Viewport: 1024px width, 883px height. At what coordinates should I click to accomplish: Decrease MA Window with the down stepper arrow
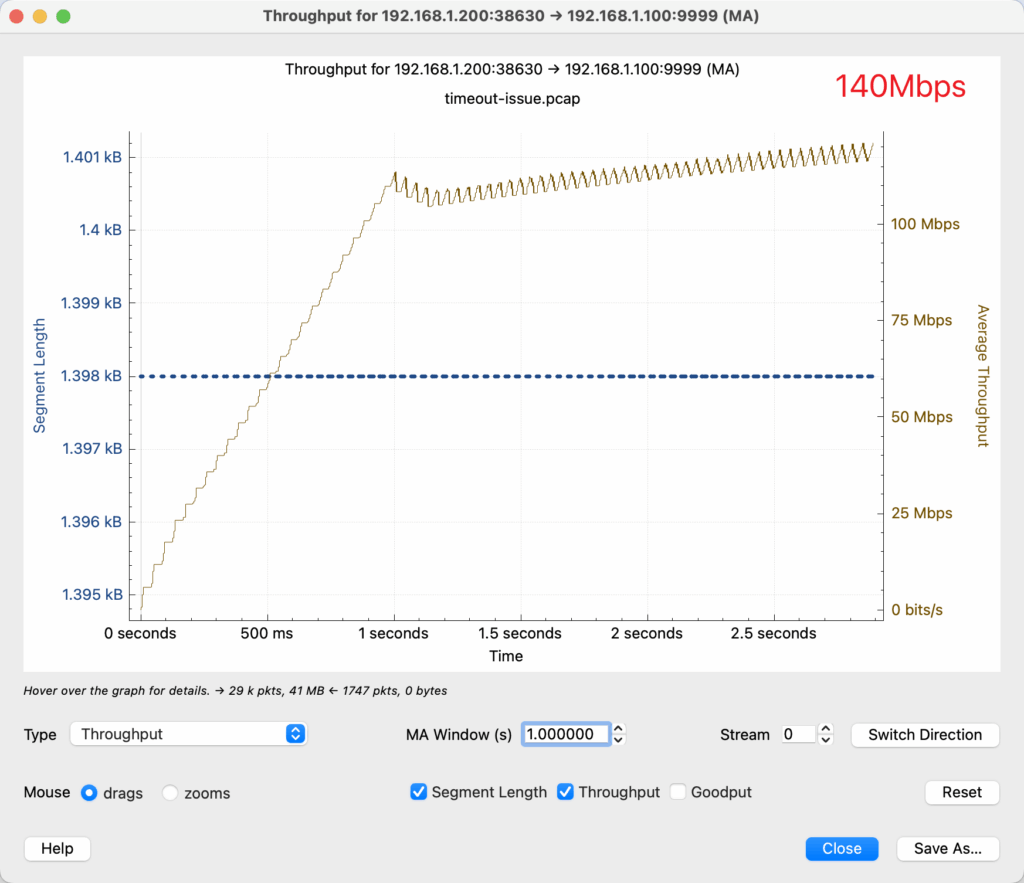click(619, 740)
